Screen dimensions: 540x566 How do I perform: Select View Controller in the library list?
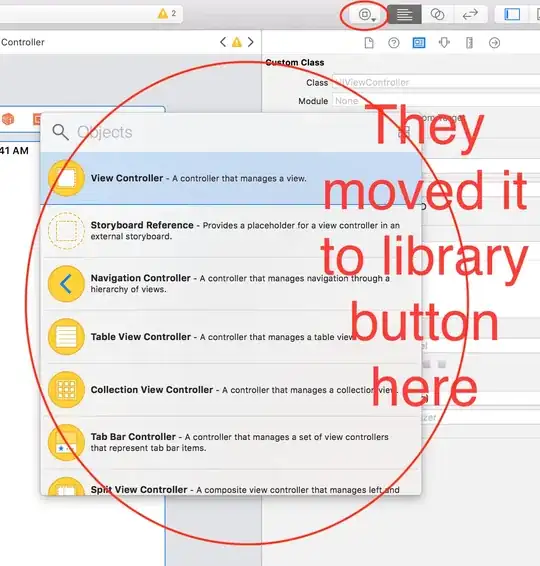click(231, 178)
